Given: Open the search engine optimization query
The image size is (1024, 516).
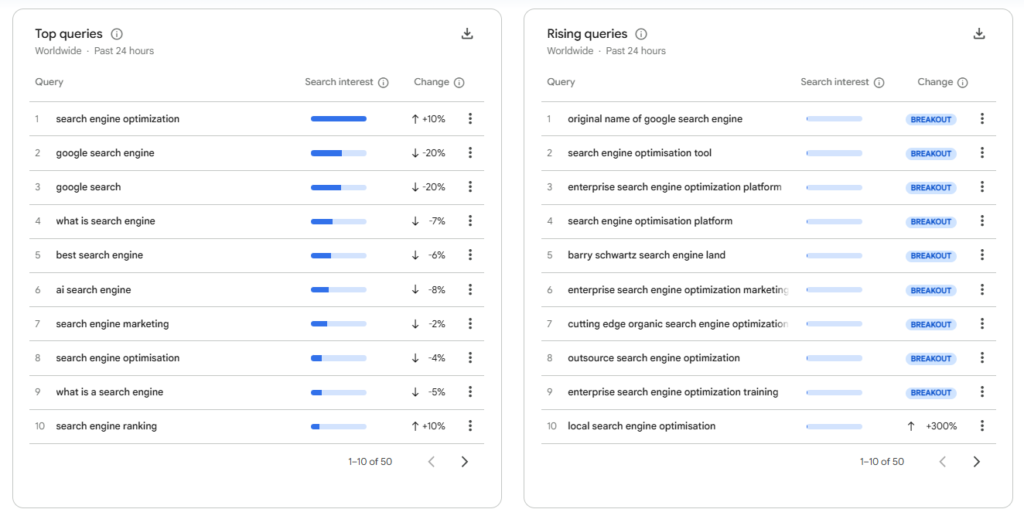Looking at the screenshot, I should pos(118,119).
